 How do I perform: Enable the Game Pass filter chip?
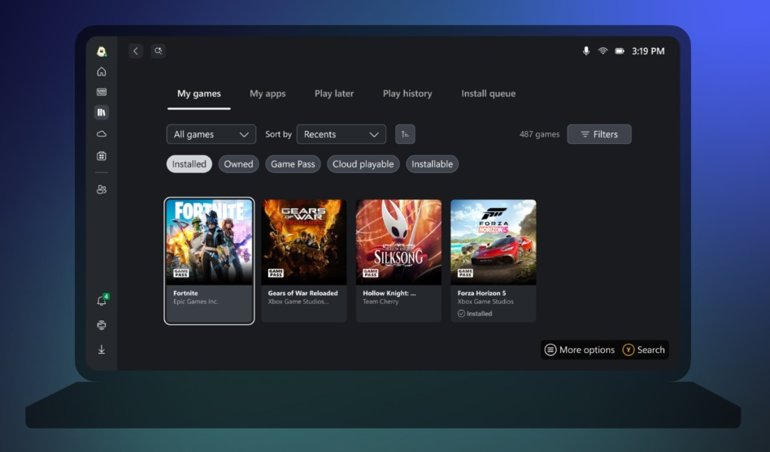(x=295, y=164)
